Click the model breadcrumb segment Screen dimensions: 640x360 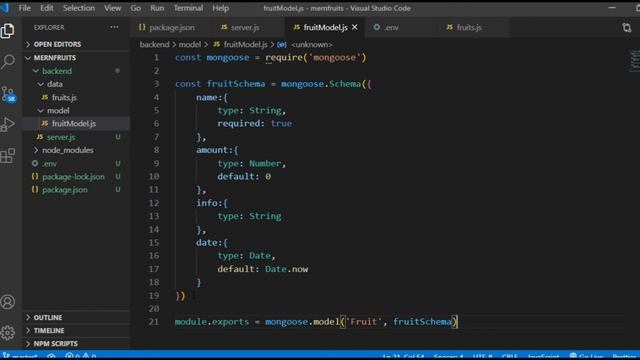[x=190, y=44]
